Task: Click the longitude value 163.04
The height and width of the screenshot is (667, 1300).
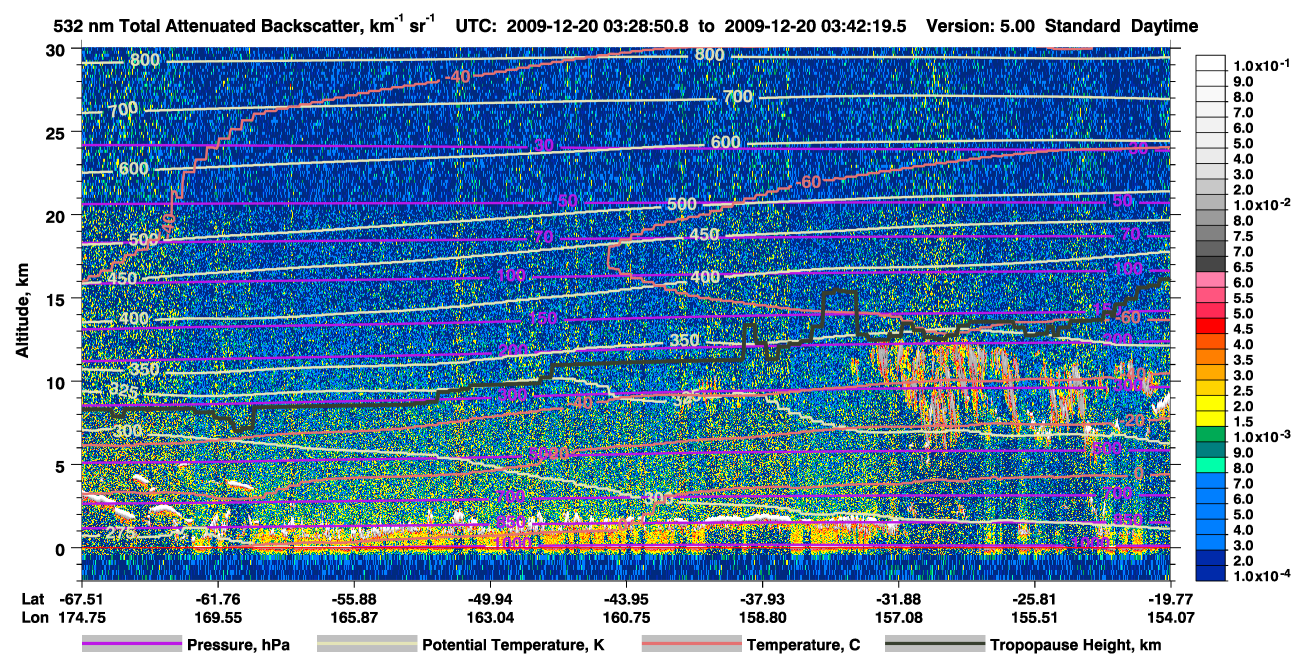Action: click(489, 617)
